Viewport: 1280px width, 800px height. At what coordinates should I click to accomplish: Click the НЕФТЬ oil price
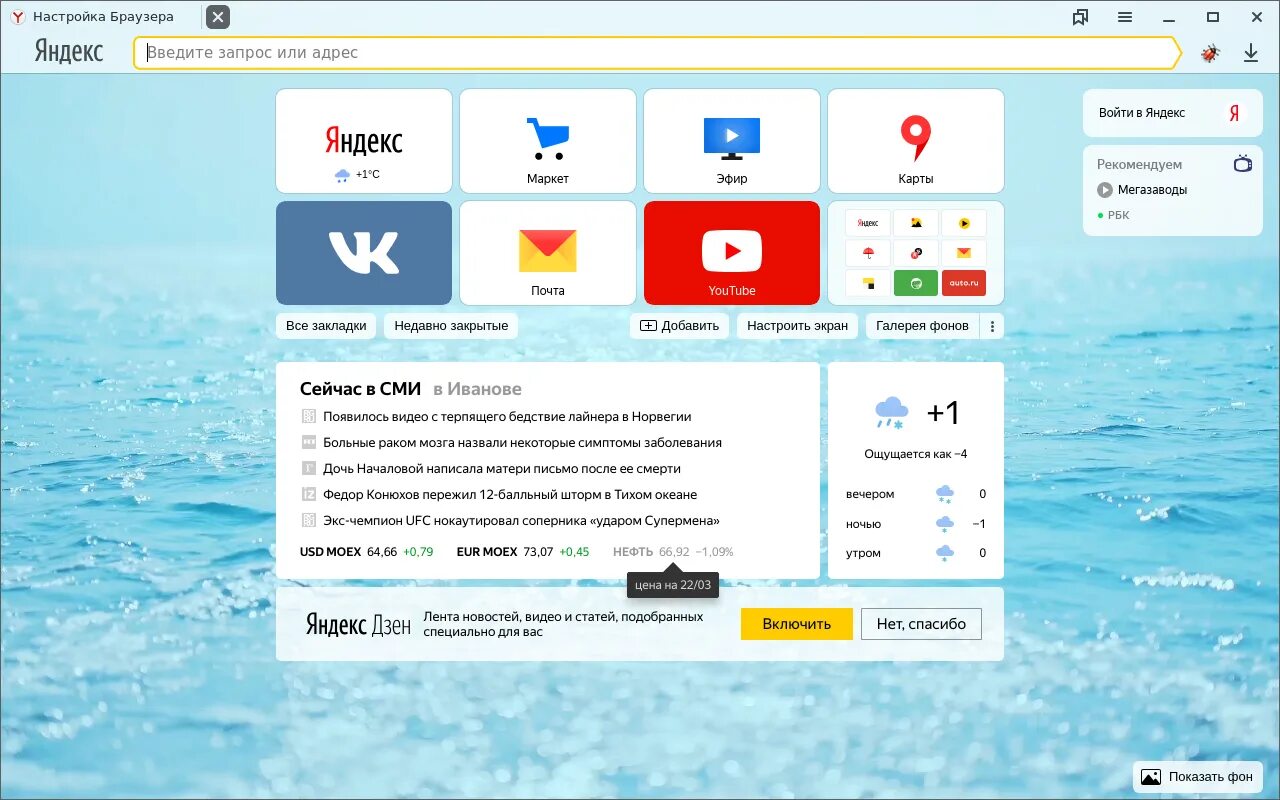(x=673, y=552)
